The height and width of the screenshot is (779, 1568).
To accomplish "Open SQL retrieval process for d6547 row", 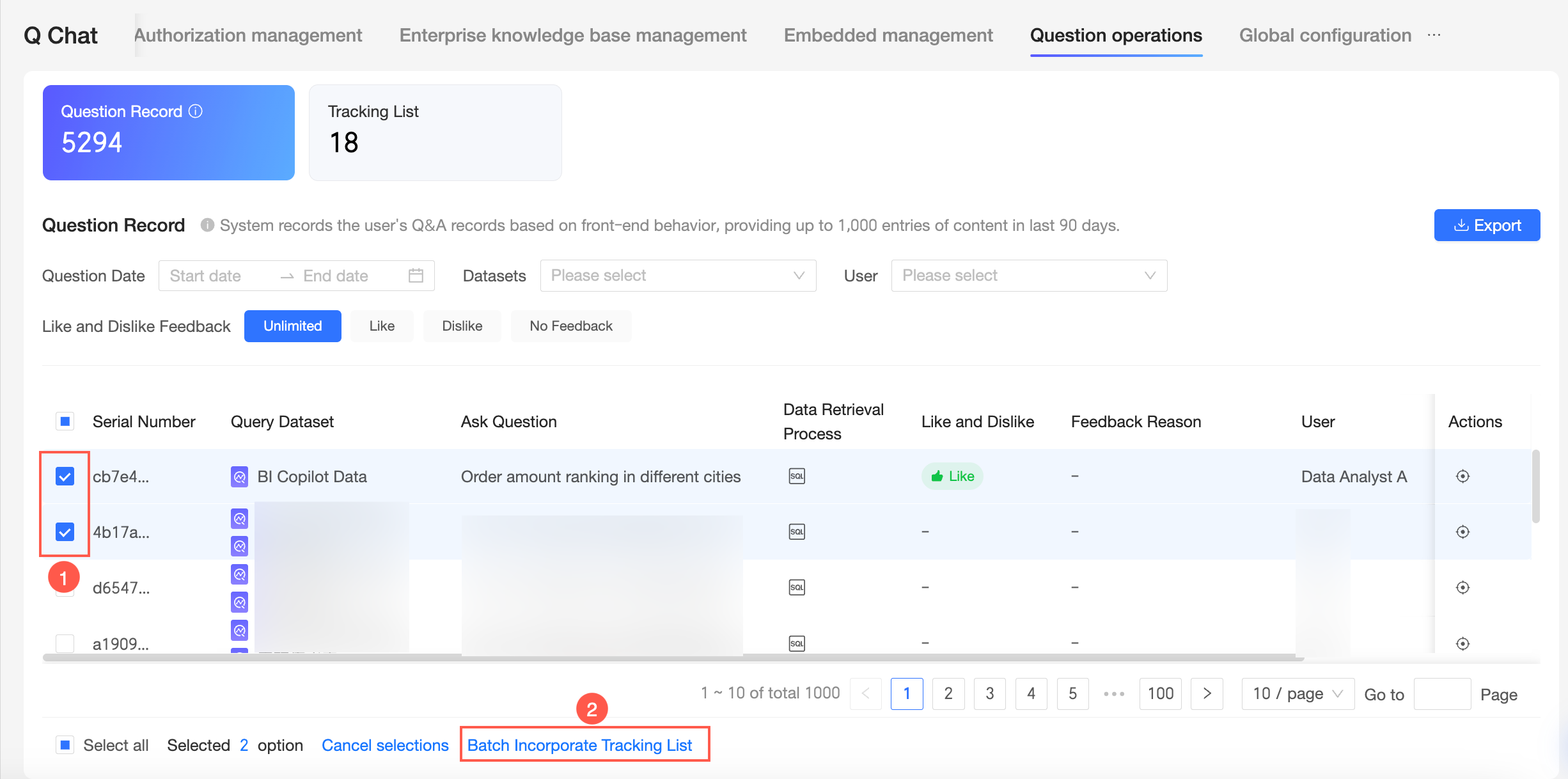I will point(796,588).
